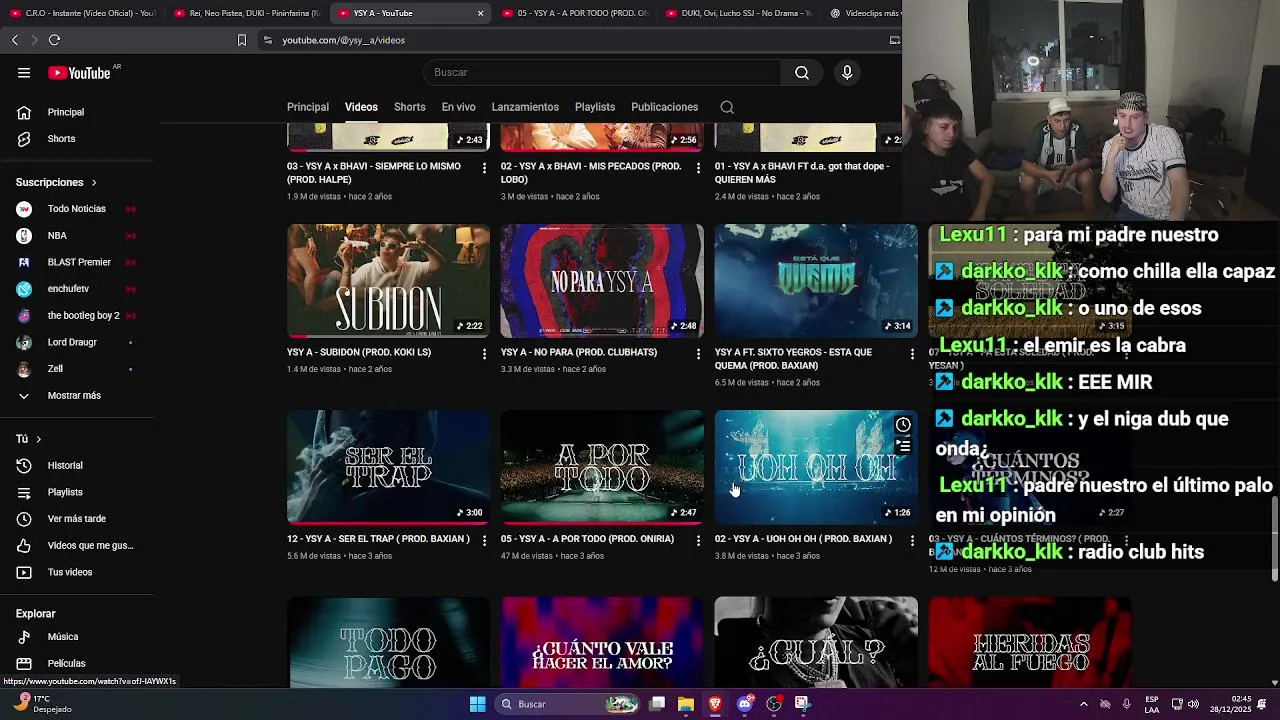
Task: Open more options for NO PARA video
Action: pyautogui.click(x=698, y=354)
